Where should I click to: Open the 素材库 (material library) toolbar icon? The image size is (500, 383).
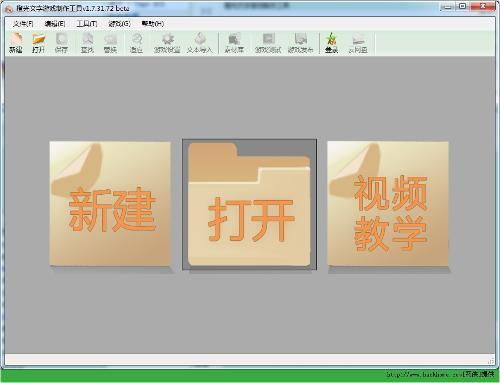point(234,43)
